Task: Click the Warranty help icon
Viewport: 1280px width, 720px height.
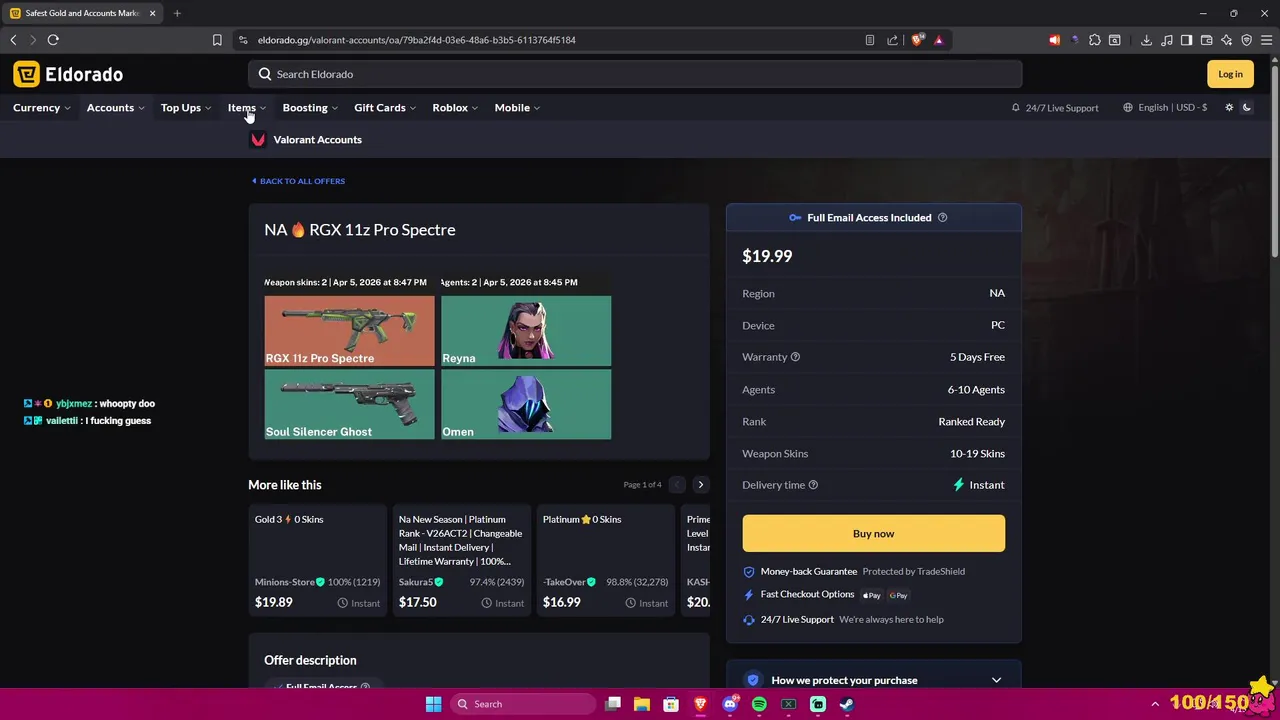Action: (795, 357)
